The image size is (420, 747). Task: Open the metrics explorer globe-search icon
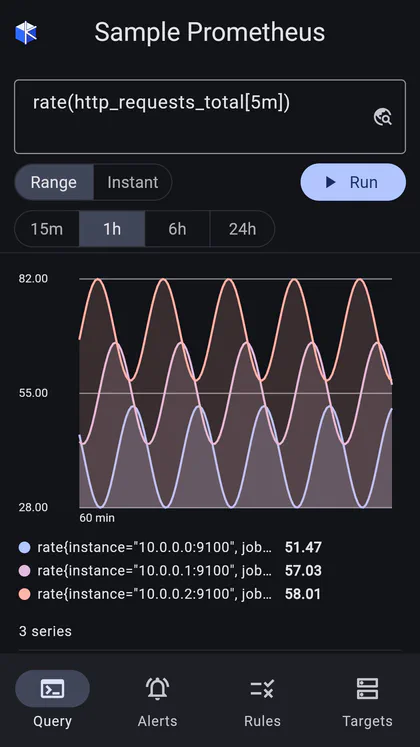tap(383, 117)
